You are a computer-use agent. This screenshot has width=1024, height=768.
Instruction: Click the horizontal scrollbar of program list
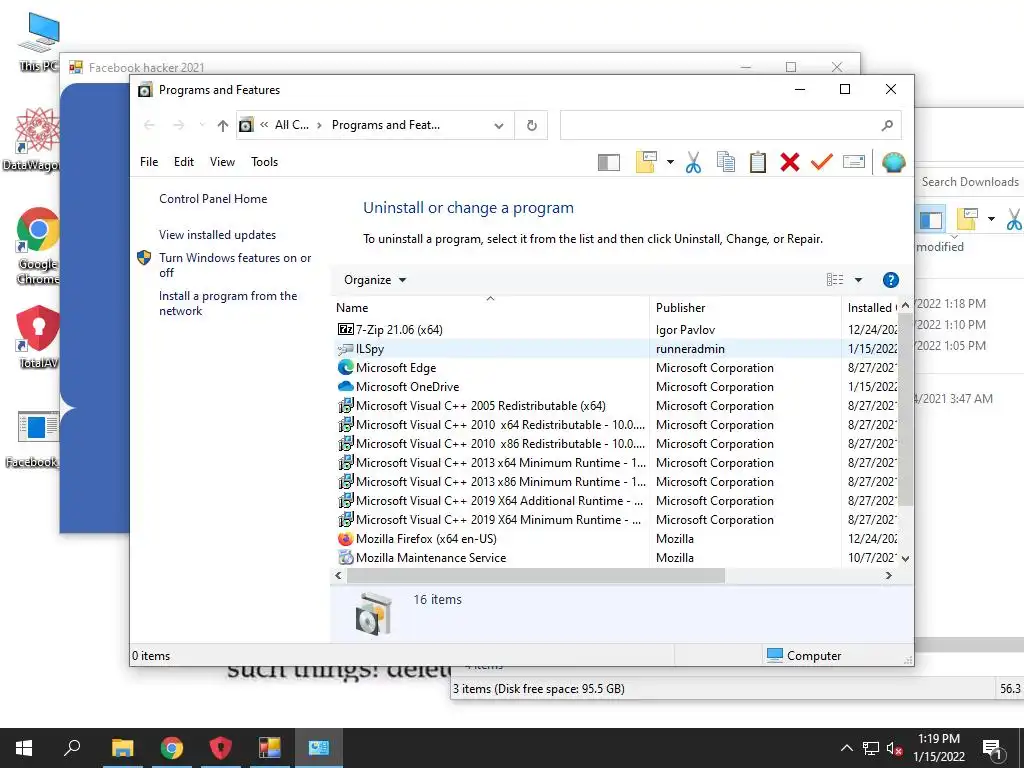[536, 575]
